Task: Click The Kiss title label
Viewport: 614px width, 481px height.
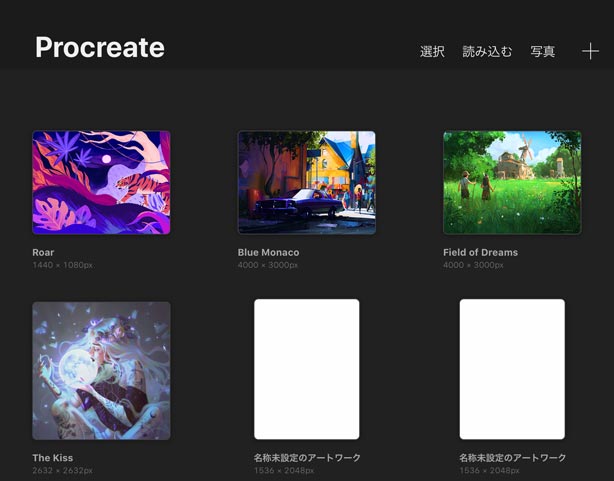Action: [x=52, y=458]
